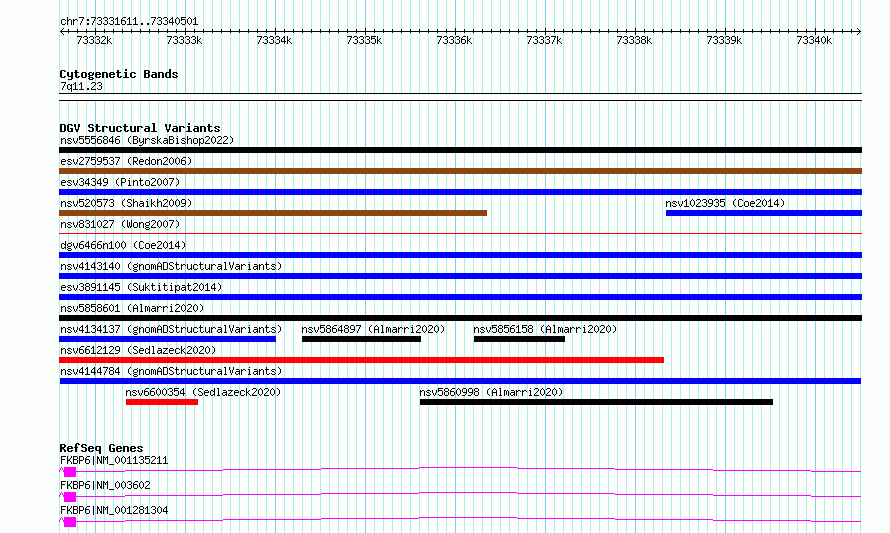Open the FKBP6|NM_001135211 transcript label
890x533 pixels.
pos(114,460)
